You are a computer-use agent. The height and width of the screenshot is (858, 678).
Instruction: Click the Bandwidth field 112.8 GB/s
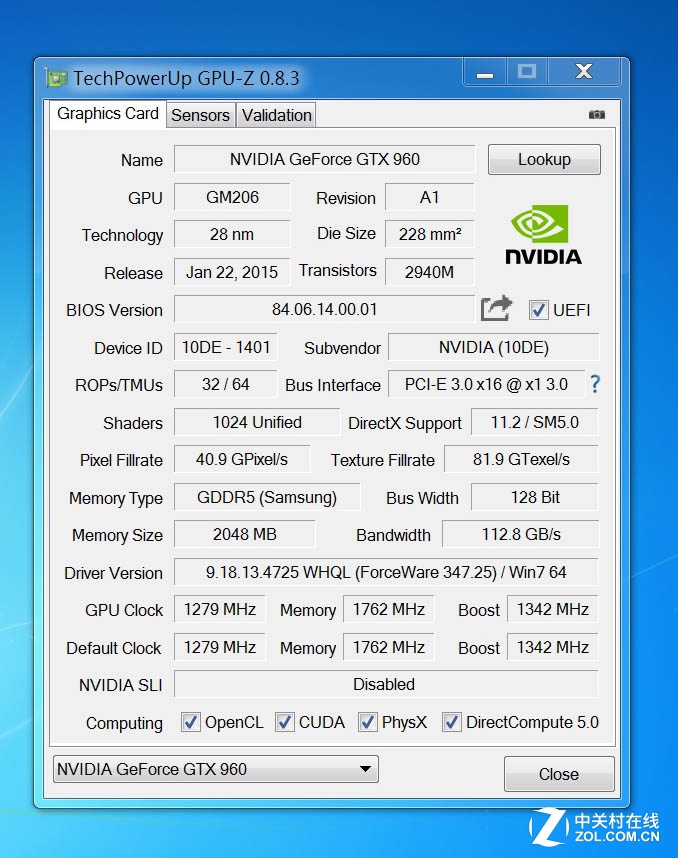coord(520,534)
